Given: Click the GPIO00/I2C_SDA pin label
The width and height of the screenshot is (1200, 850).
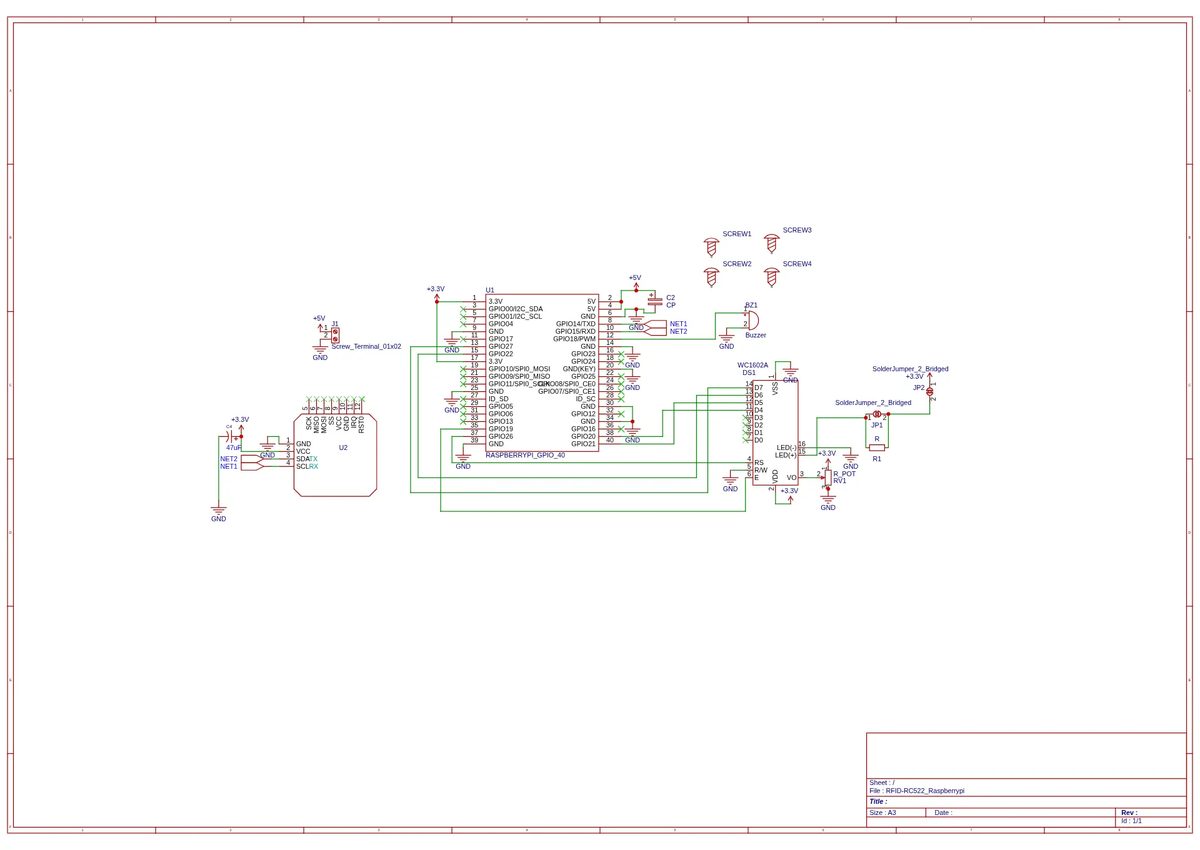Looking at the screenshot, I should click(x=516, y=309).
